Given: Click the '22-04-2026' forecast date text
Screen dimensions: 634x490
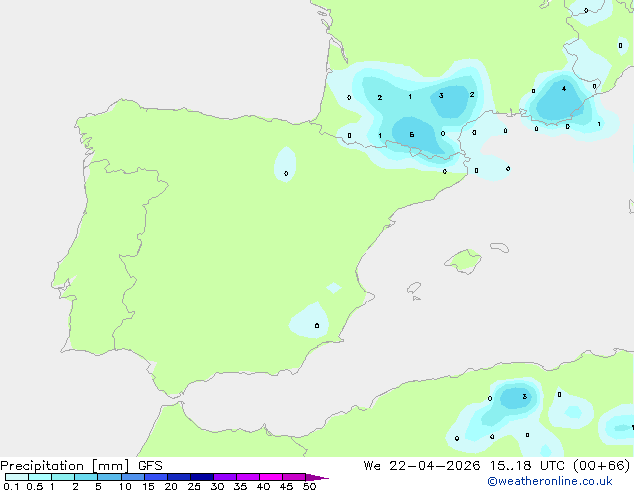Looking at the screenshot, I should (435, 466).
